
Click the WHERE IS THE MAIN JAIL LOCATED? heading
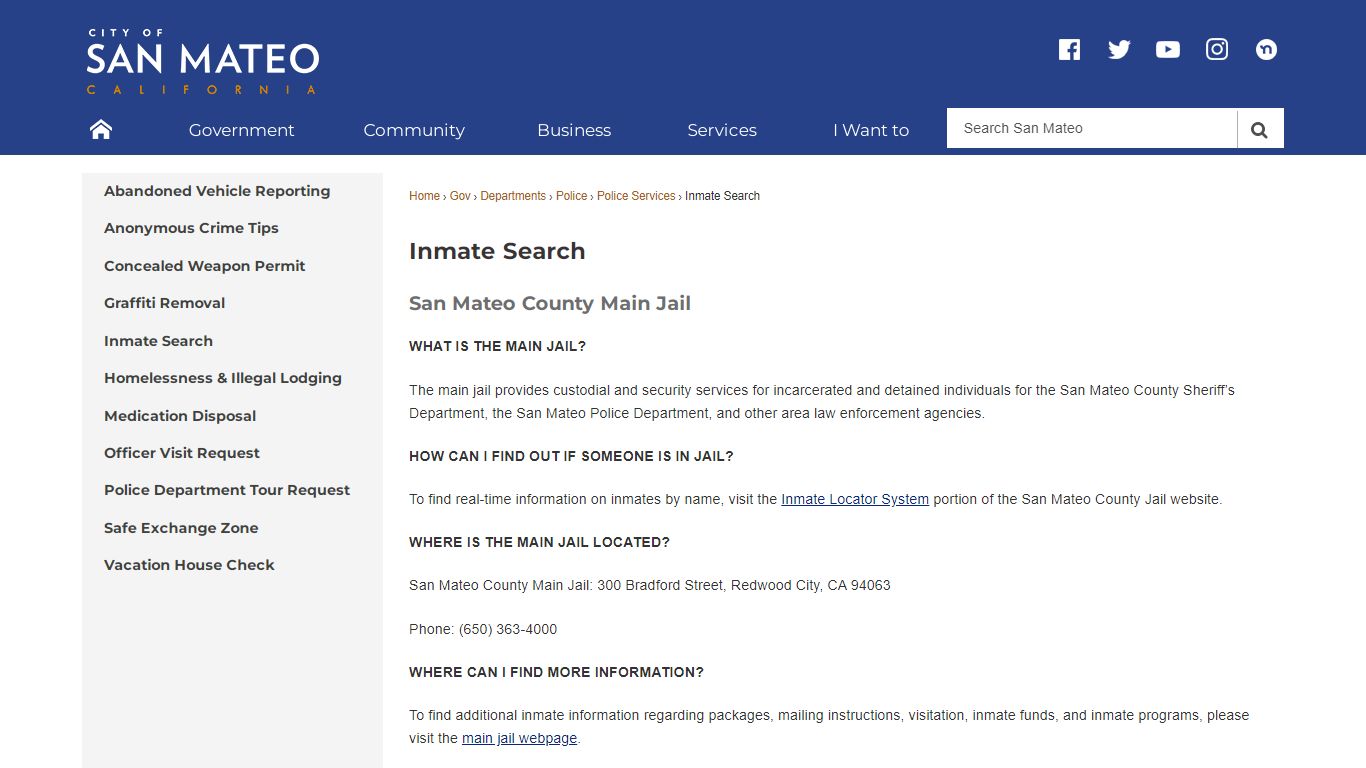[539, 542]
